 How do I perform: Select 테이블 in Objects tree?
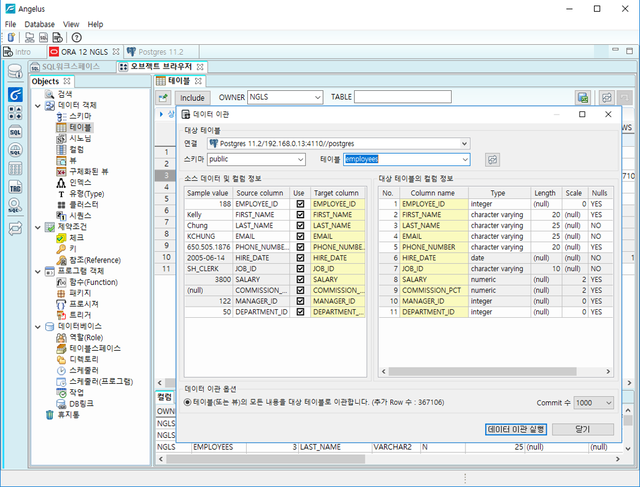[80, 127]
